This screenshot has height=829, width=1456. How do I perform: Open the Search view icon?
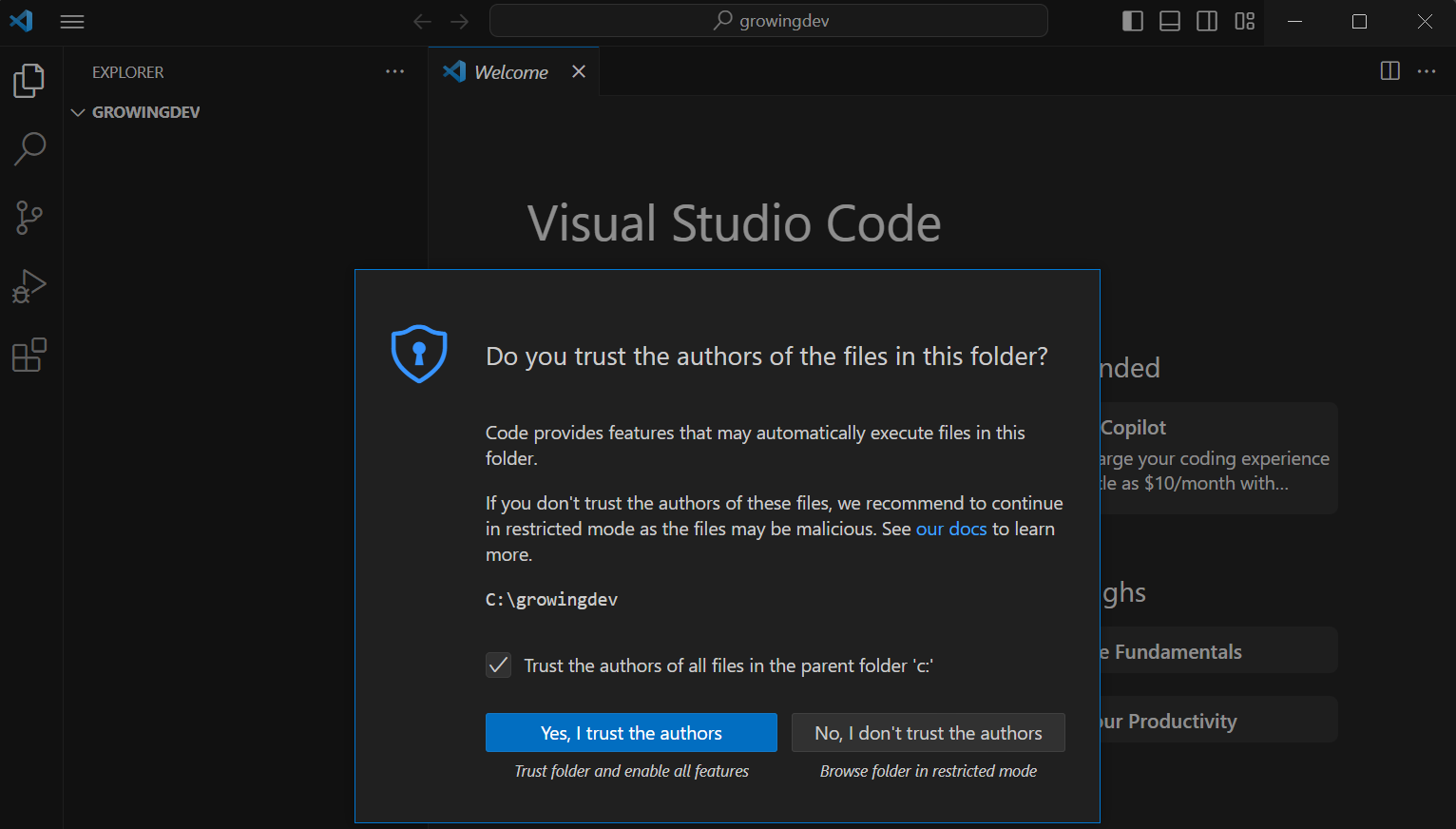point(29,149)
